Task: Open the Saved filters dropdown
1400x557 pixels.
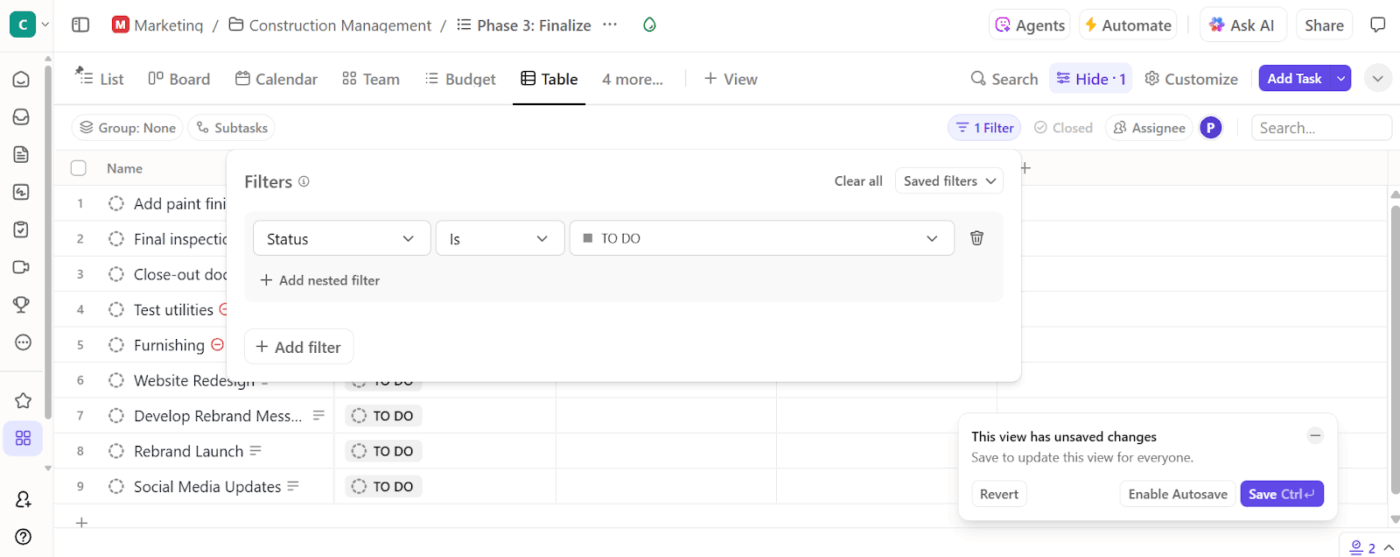Action: tap(949, 181)
